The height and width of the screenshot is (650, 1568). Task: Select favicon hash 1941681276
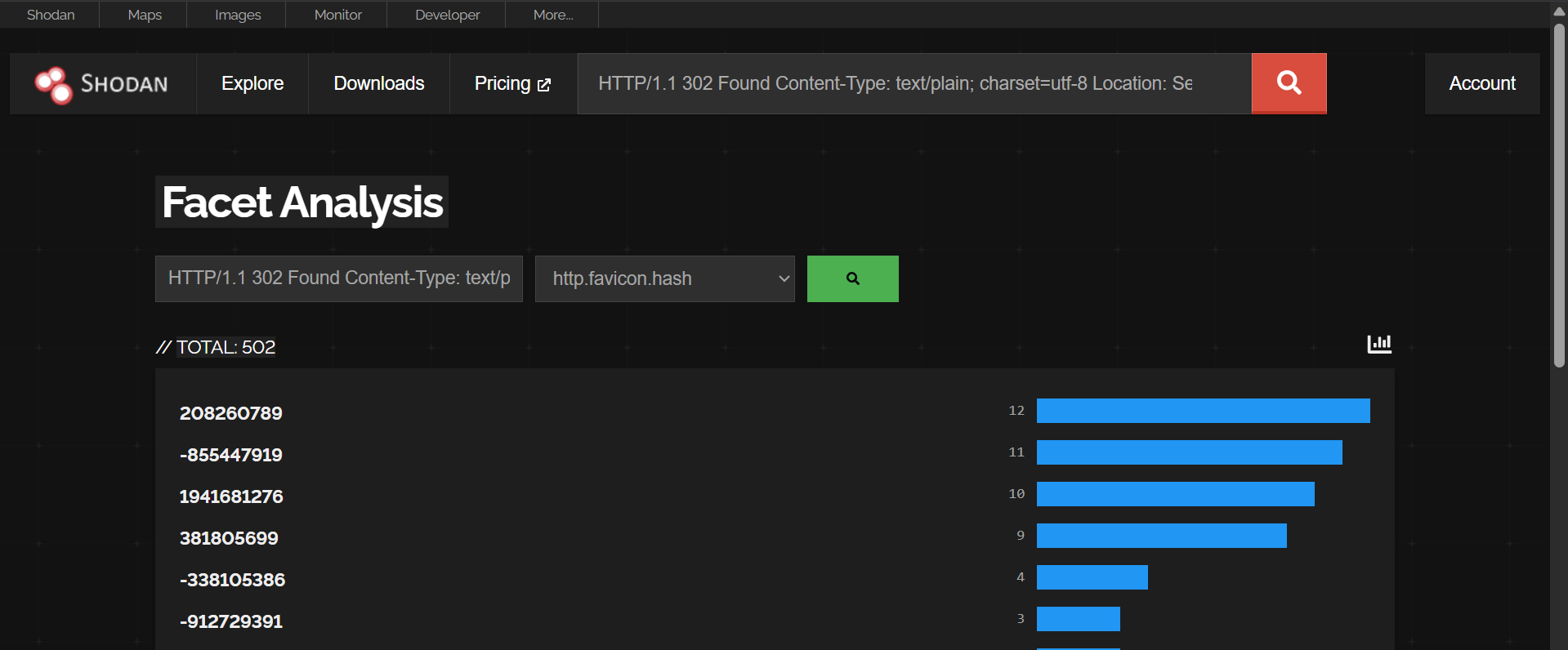pyautogui.click(x=231, y=496)
